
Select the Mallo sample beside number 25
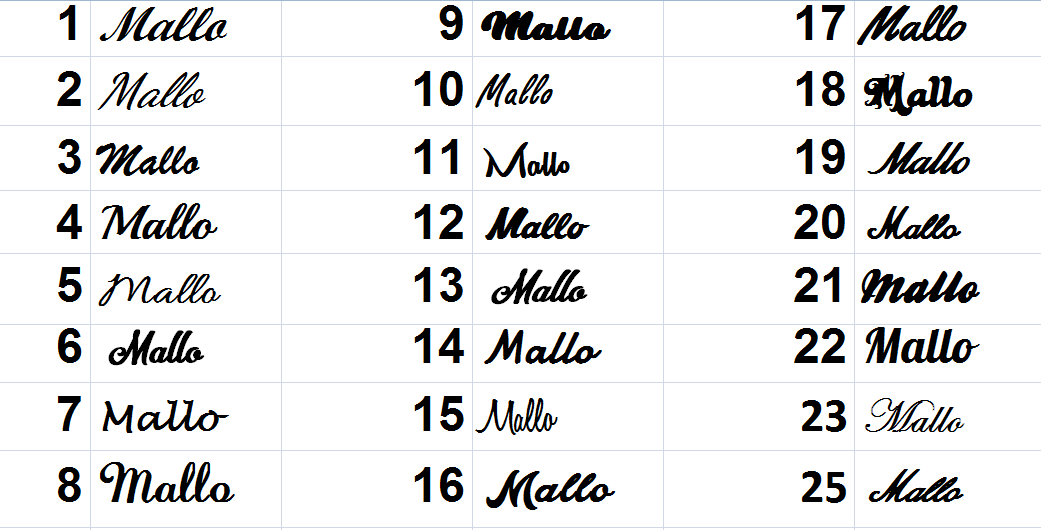click(x=916, y=487)
